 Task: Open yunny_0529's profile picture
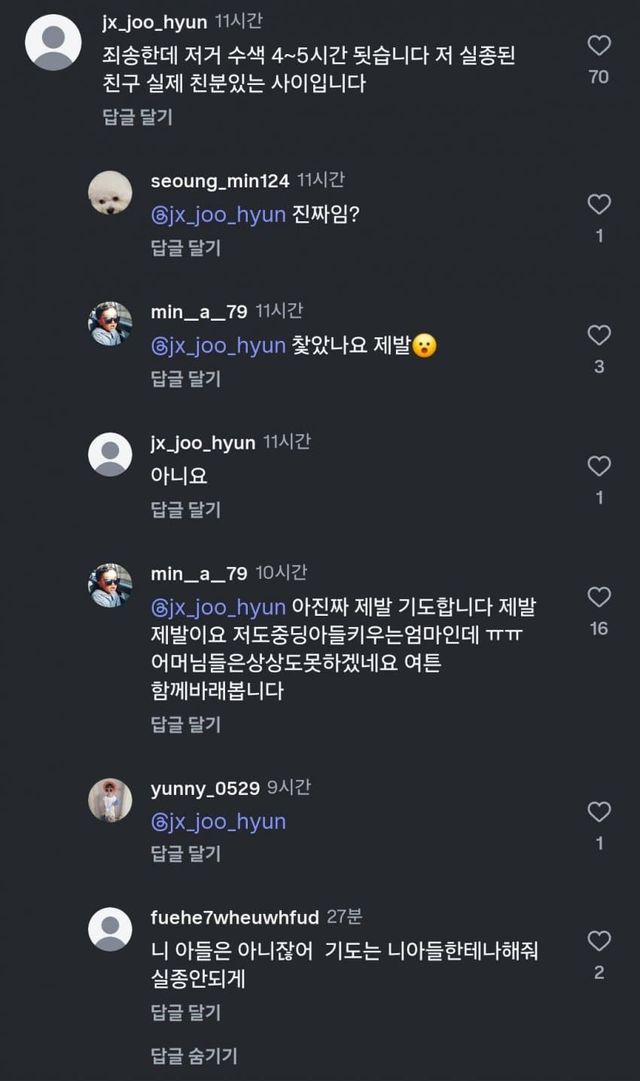[110, 800]
